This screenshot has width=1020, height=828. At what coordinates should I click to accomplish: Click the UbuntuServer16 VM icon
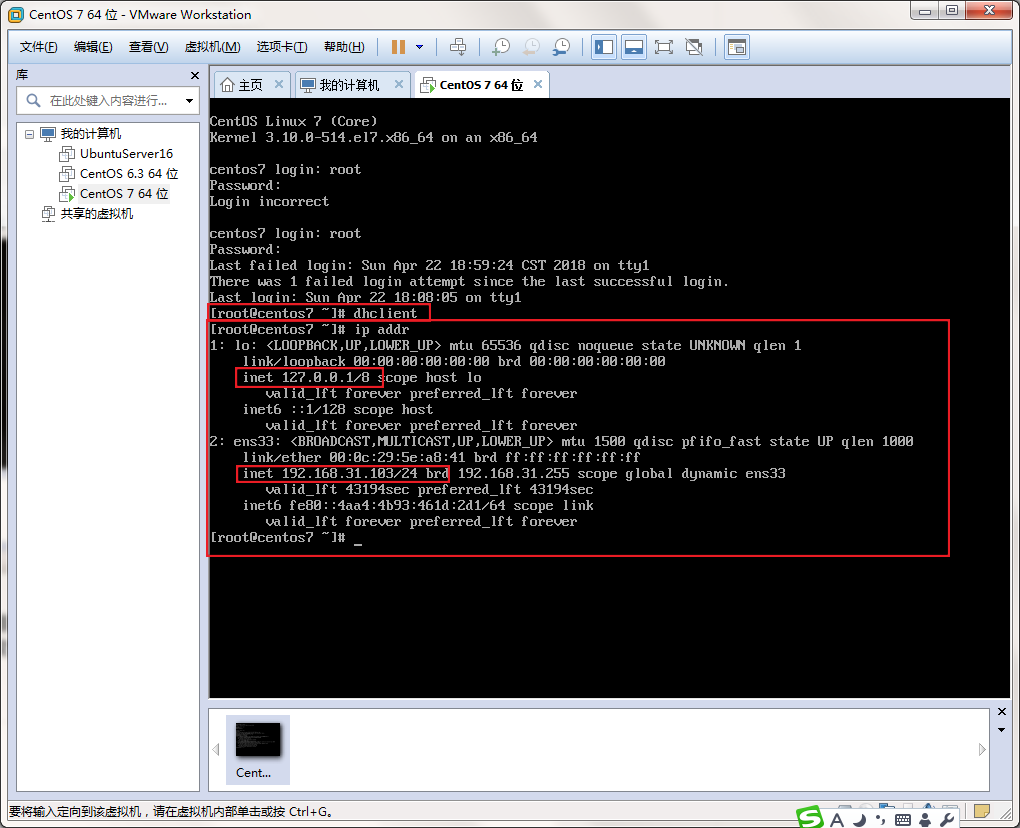[67, 154]
